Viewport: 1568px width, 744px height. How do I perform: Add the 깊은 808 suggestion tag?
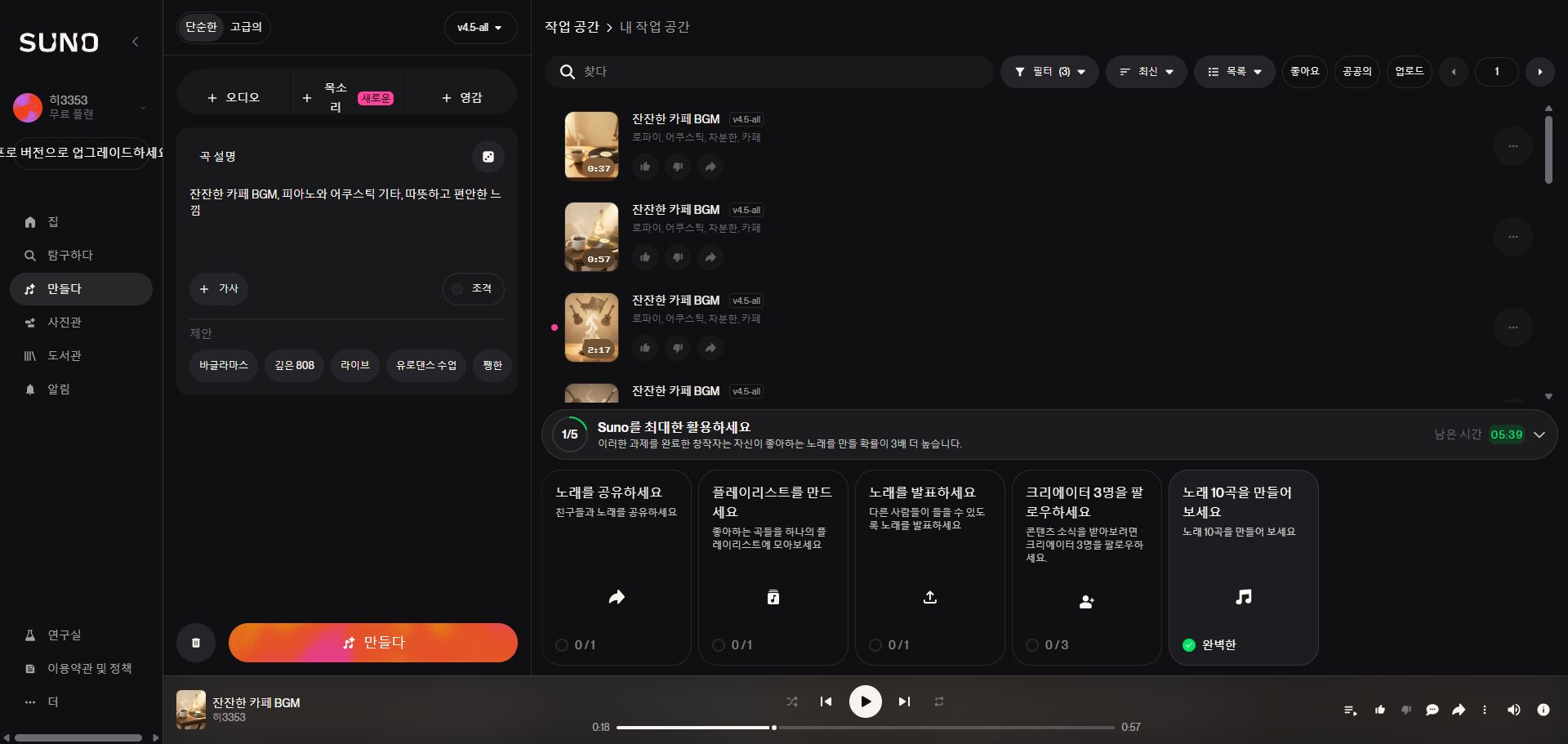coord(295,366)
